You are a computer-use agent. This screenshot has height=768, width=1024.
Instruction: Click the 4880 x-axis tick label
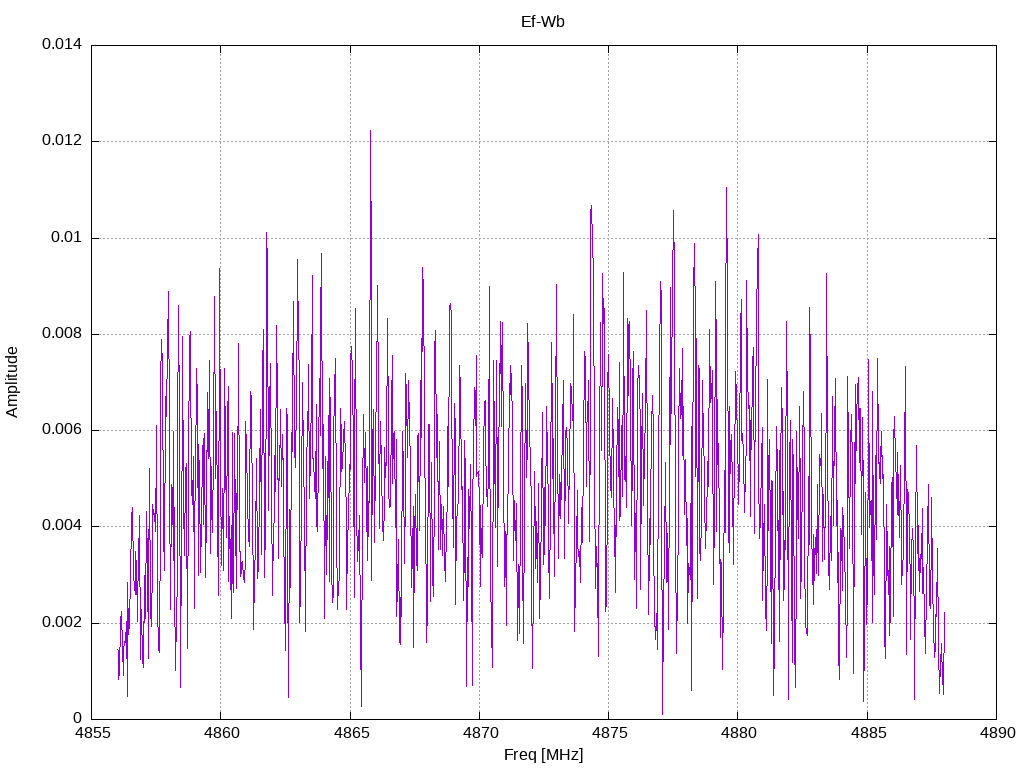[739, 733]
